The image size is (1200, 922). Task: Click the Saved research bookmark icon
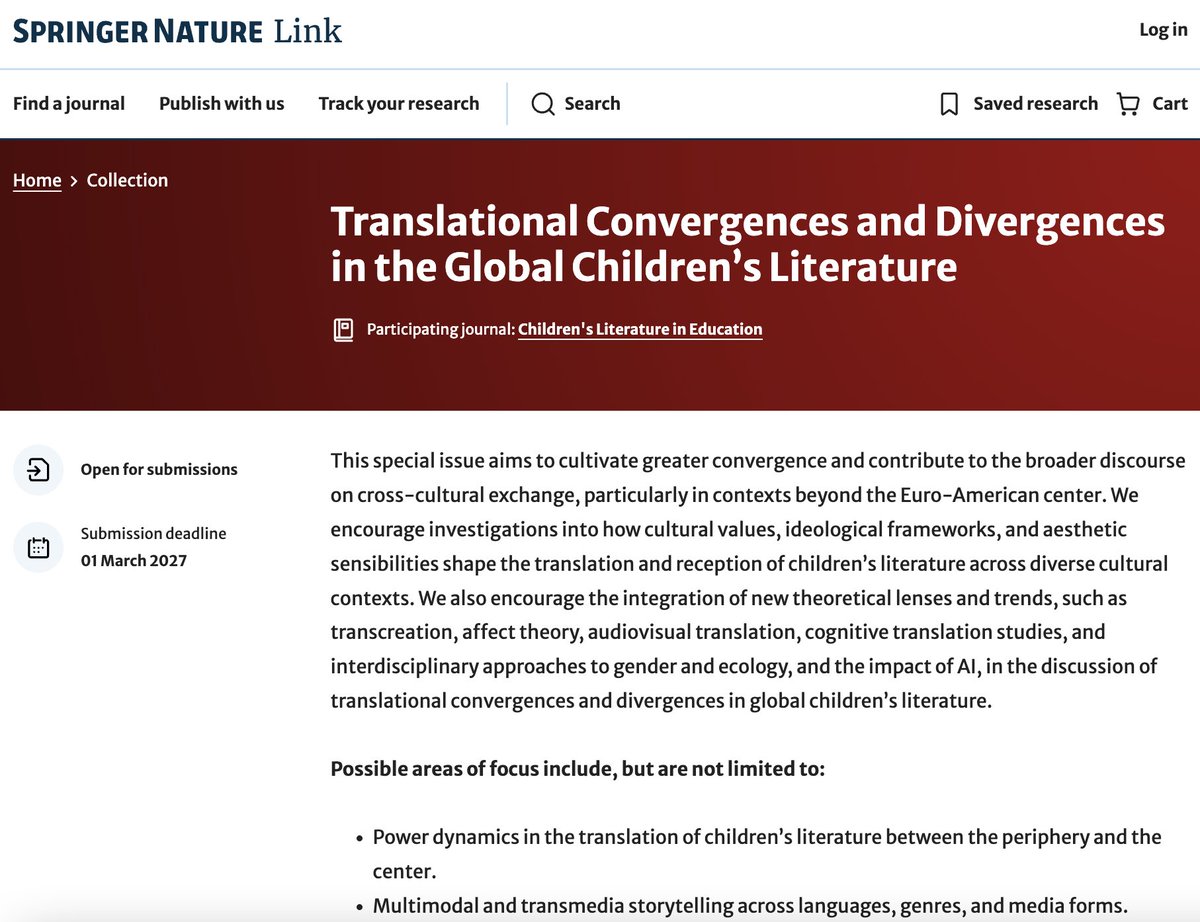coord(947,103)
